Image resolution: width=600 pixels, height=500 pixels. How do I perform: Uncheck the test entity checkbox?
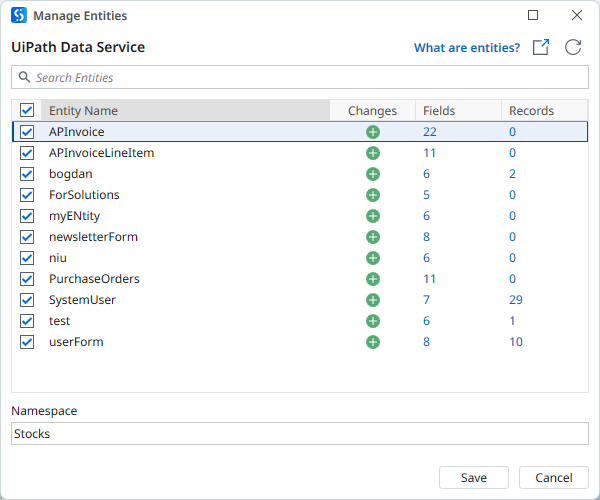[27, 321]
